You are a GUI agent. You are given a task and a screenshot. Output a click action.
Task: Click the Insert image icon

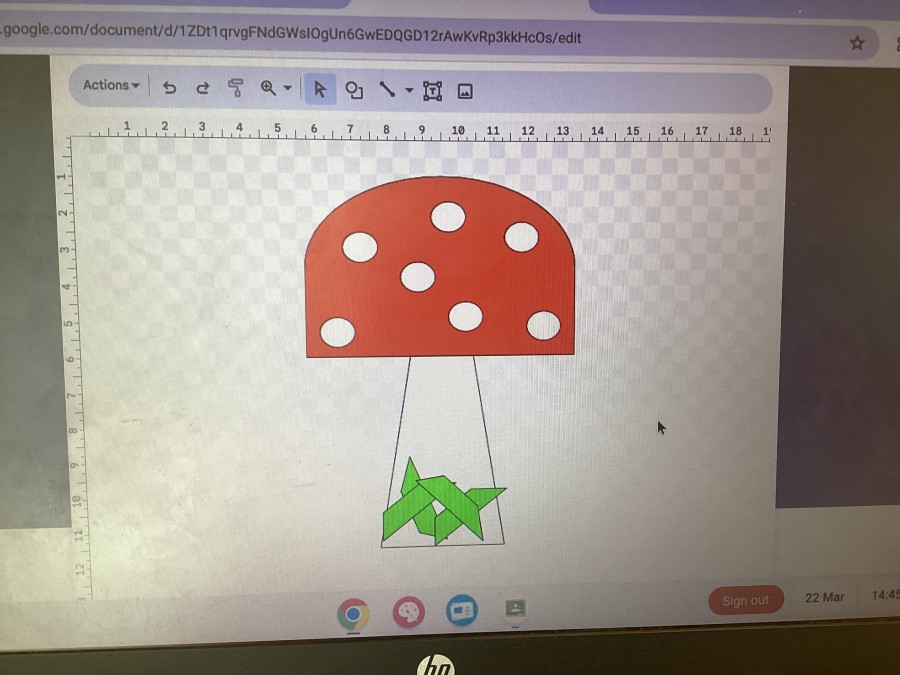coord(465,92)
